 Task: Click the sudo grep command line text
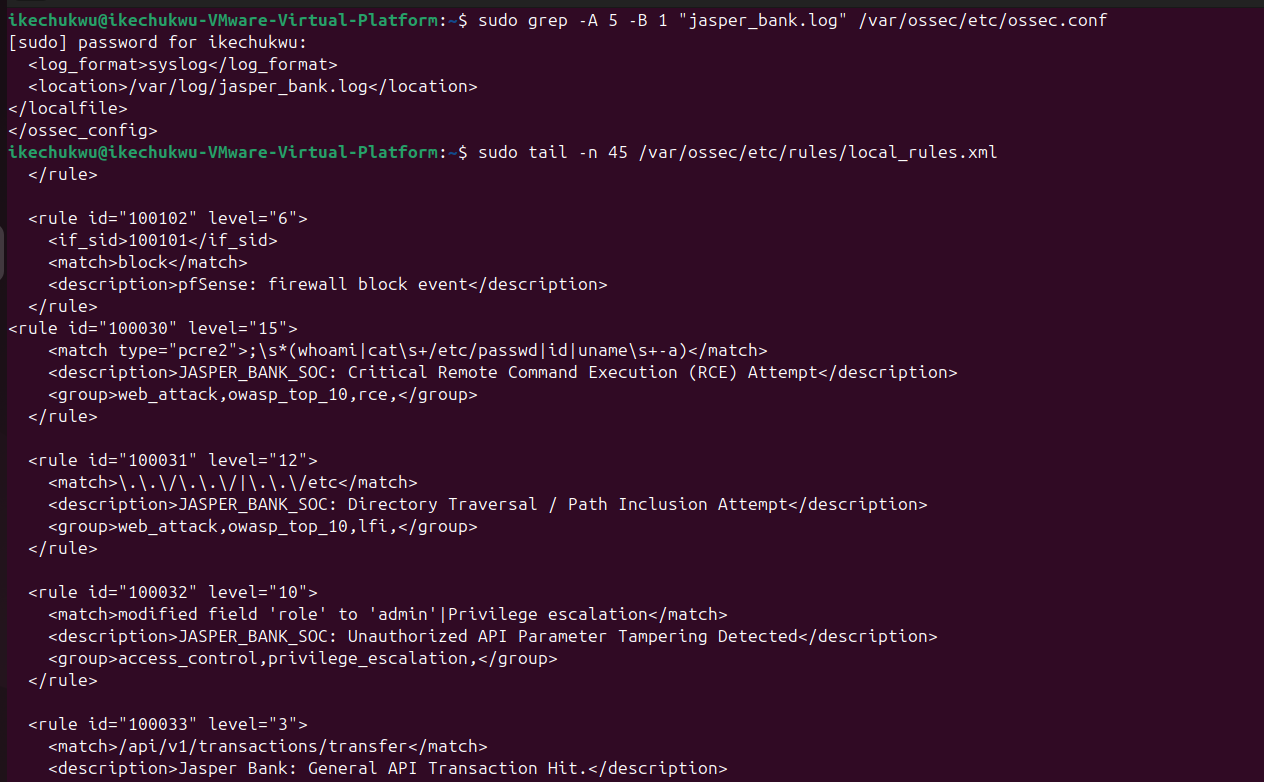tap(793, 20)
